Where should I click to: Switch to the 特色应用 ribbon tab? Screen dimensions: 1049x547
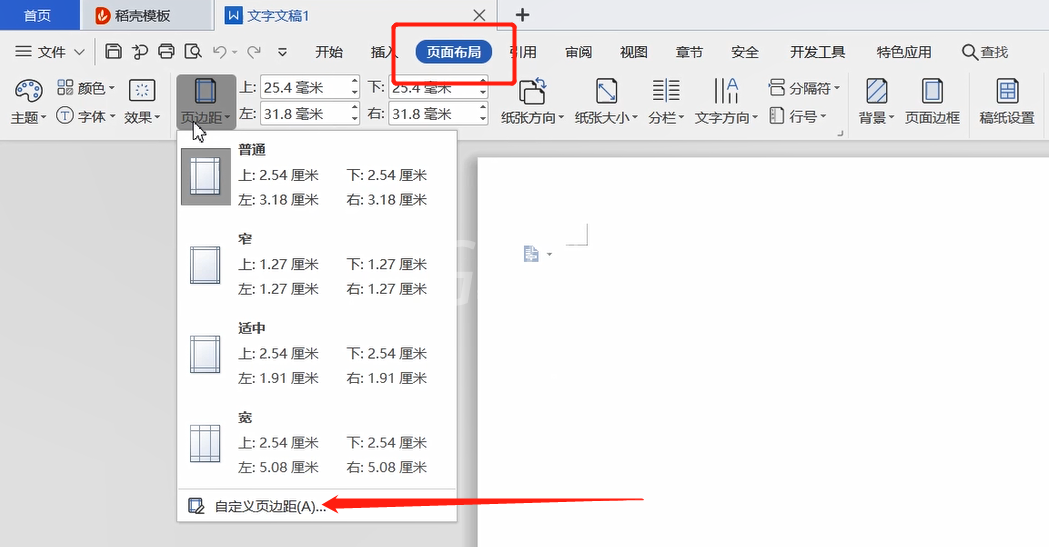coord(904,52)
